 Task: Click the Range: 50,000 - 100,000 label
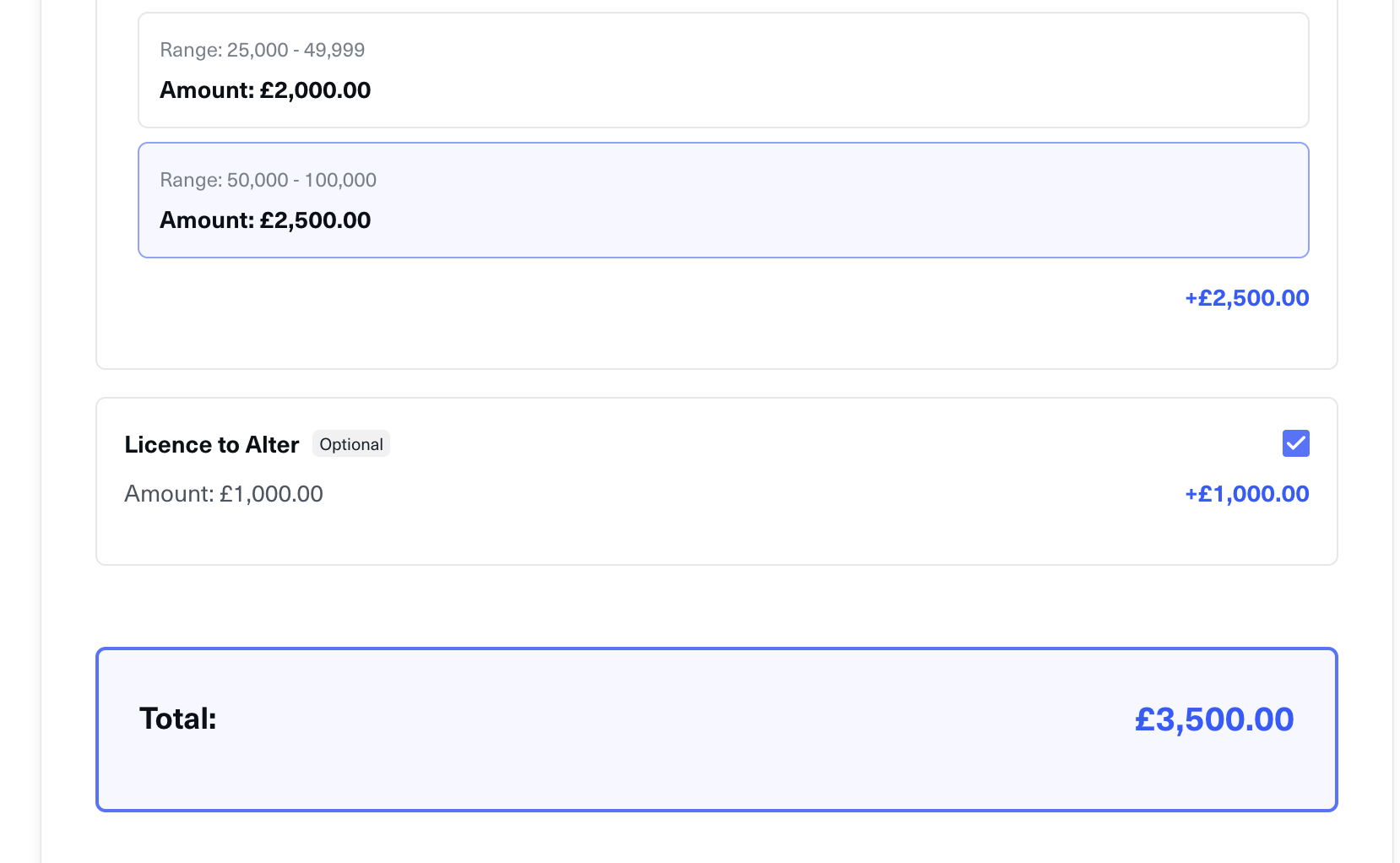(268, 180)
